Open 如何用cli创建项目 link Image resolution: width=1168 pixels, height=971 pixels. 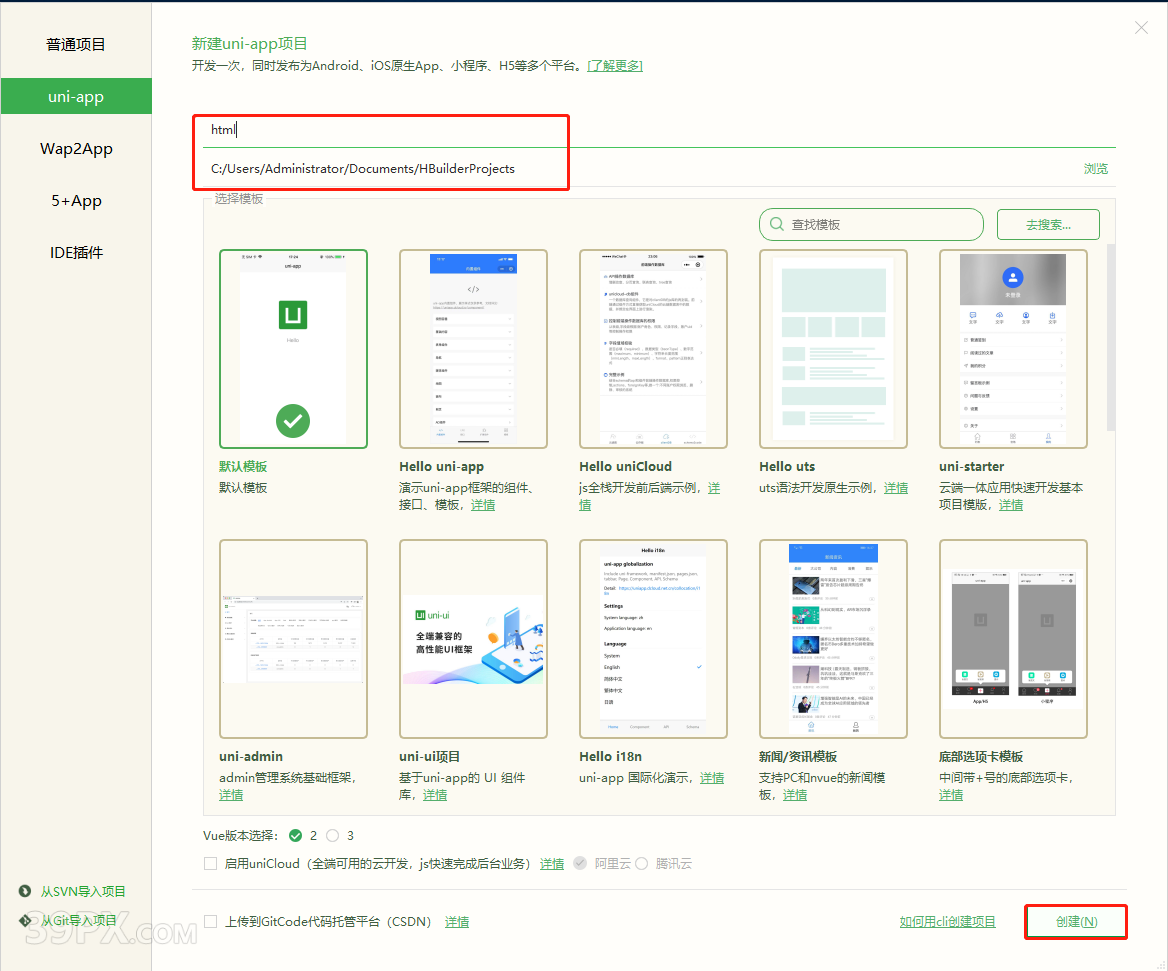tap(948, 922)
